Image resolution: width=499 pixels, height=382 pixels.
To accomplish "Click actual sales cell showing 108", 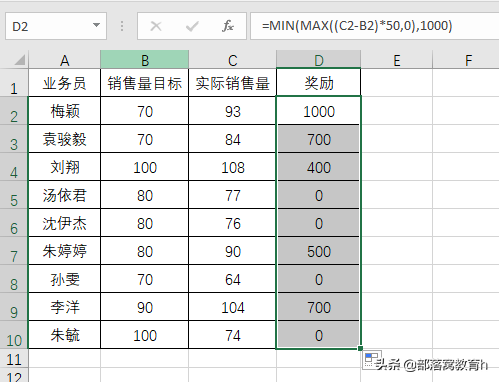I will coord(232,167).
